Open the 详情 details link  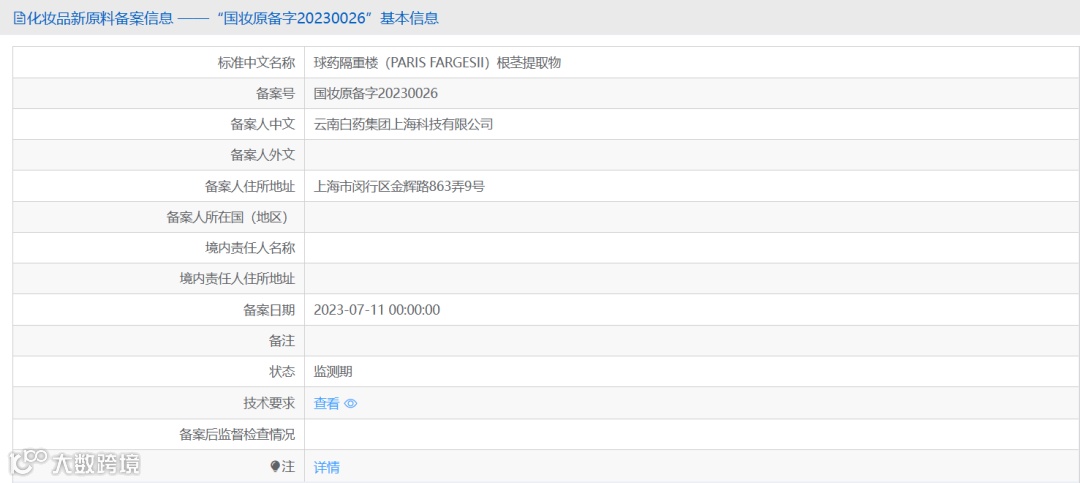click(x=326, y=467)
